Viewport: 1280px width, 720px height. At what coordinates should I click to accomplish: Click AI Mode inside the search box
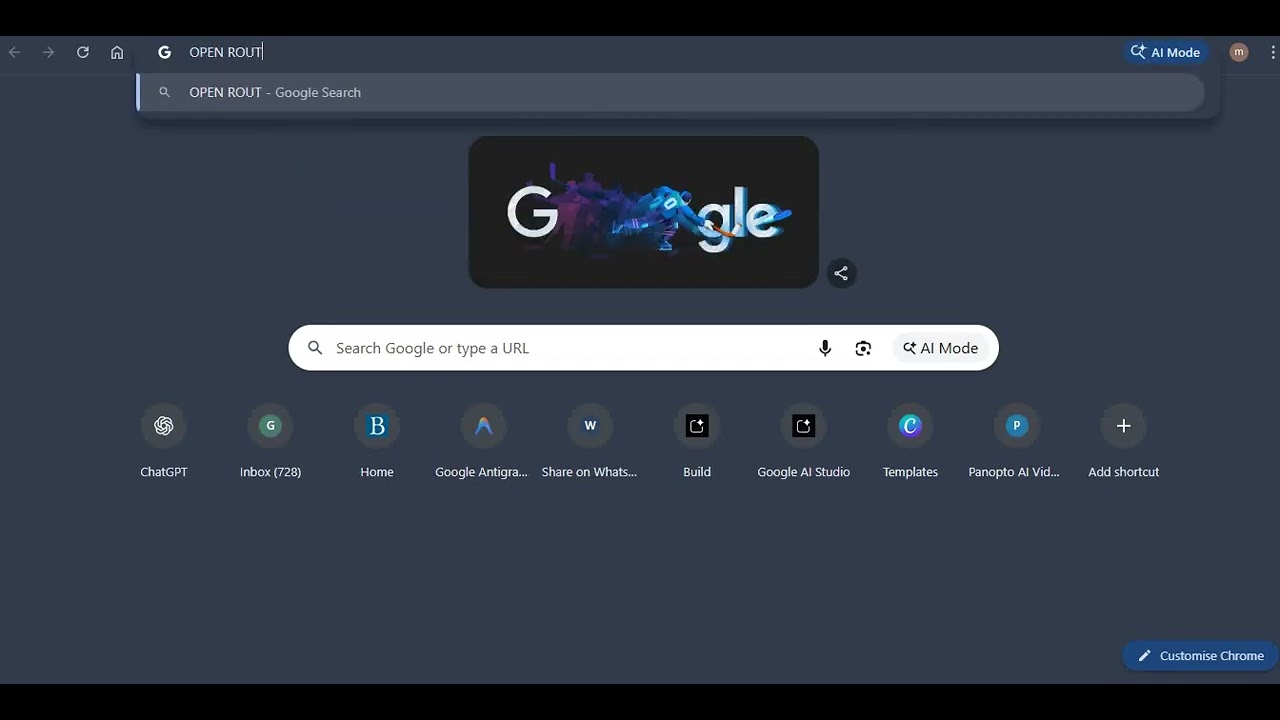click(x=940, y=348)
